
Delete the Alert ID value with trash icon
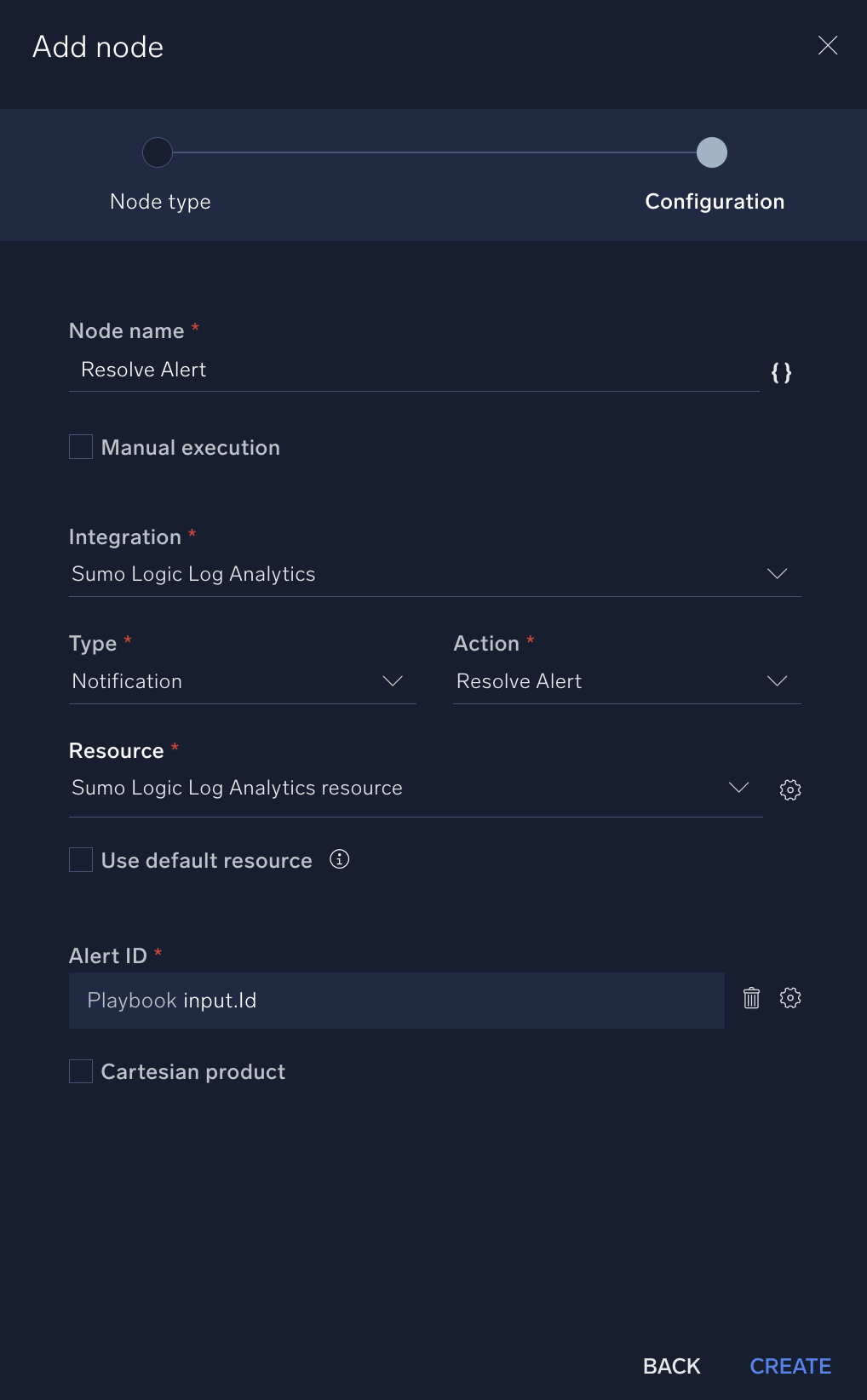(x=751, y=998)
